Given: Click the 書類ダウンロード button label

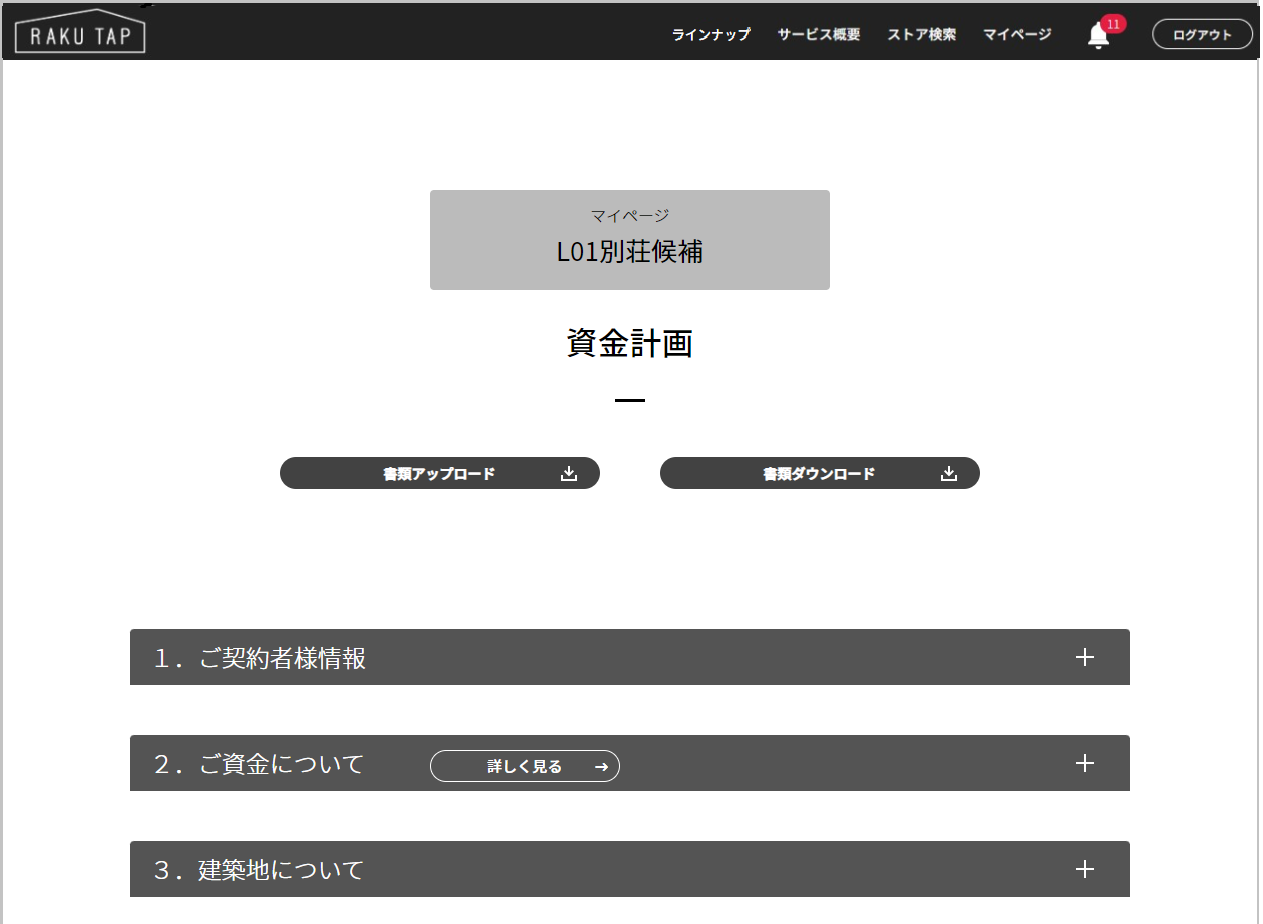Looking at the screenshot, I should [x=819, y=474].
